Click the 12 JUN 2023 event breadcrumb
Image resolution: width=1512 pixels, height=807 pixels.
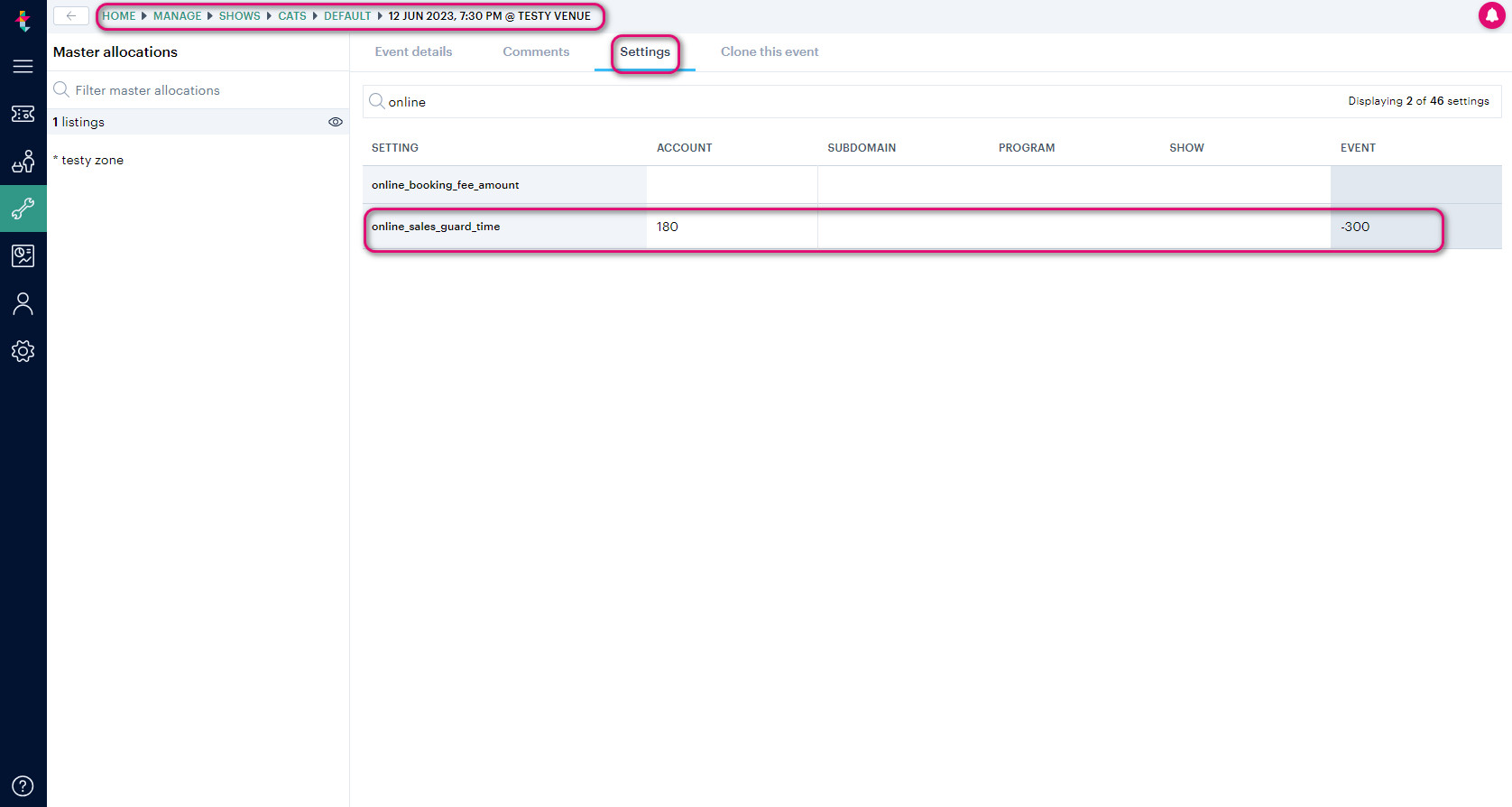[490, 16]
